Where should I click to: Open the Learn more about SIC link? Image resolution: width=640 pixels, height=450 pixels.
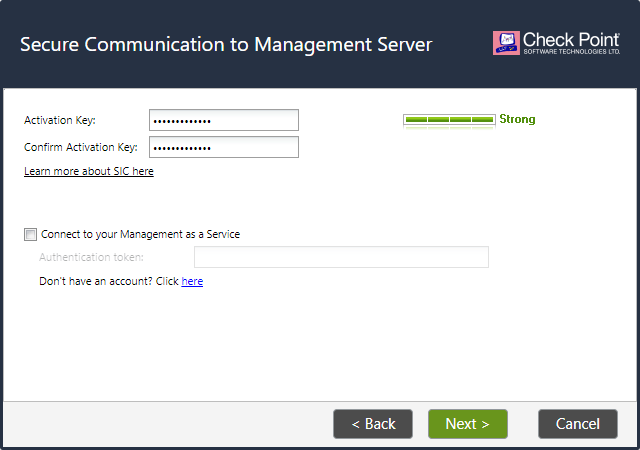[89, 171]
